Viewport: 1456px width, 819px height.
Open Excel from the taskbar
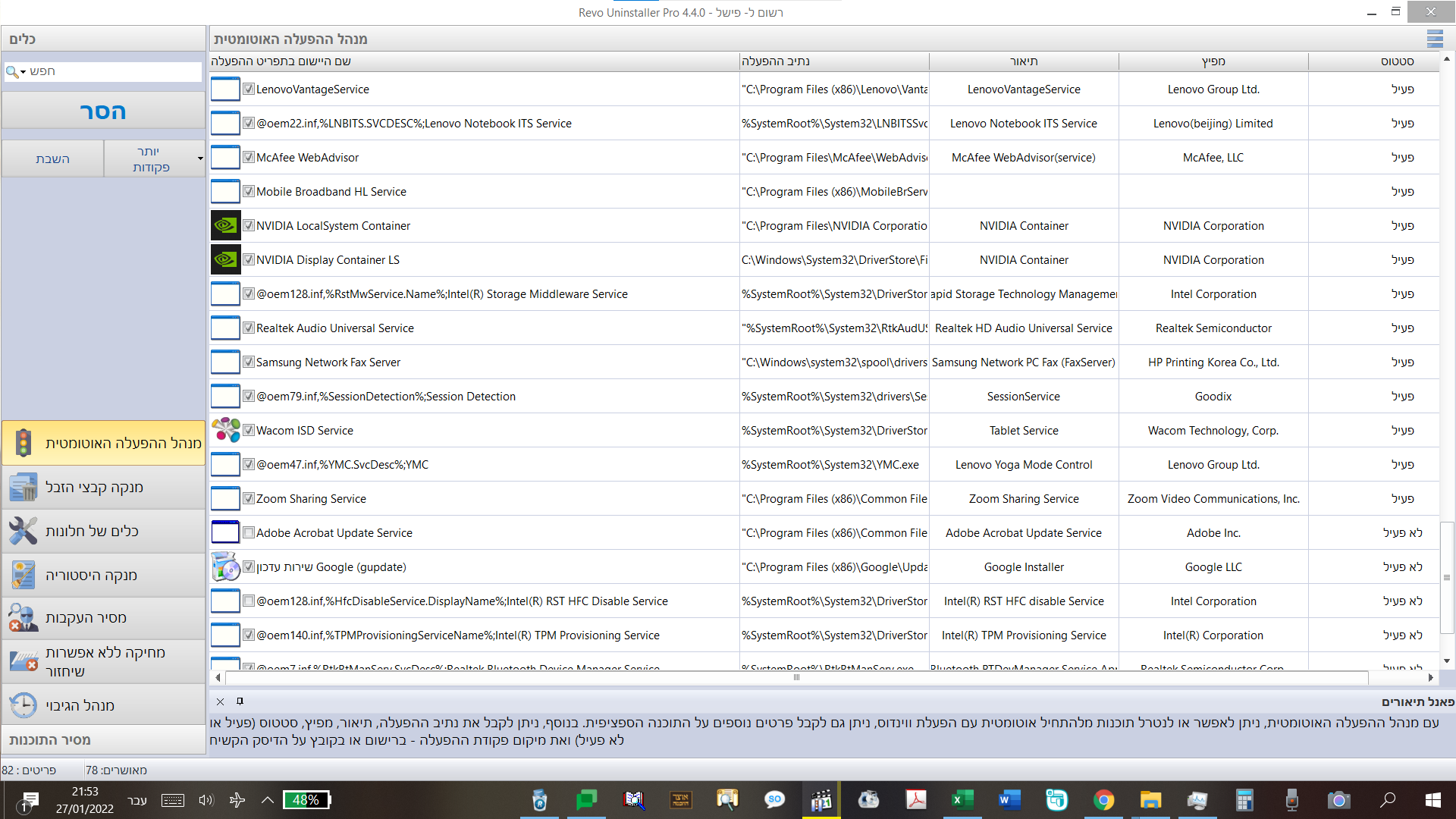(x=962, y=800)
